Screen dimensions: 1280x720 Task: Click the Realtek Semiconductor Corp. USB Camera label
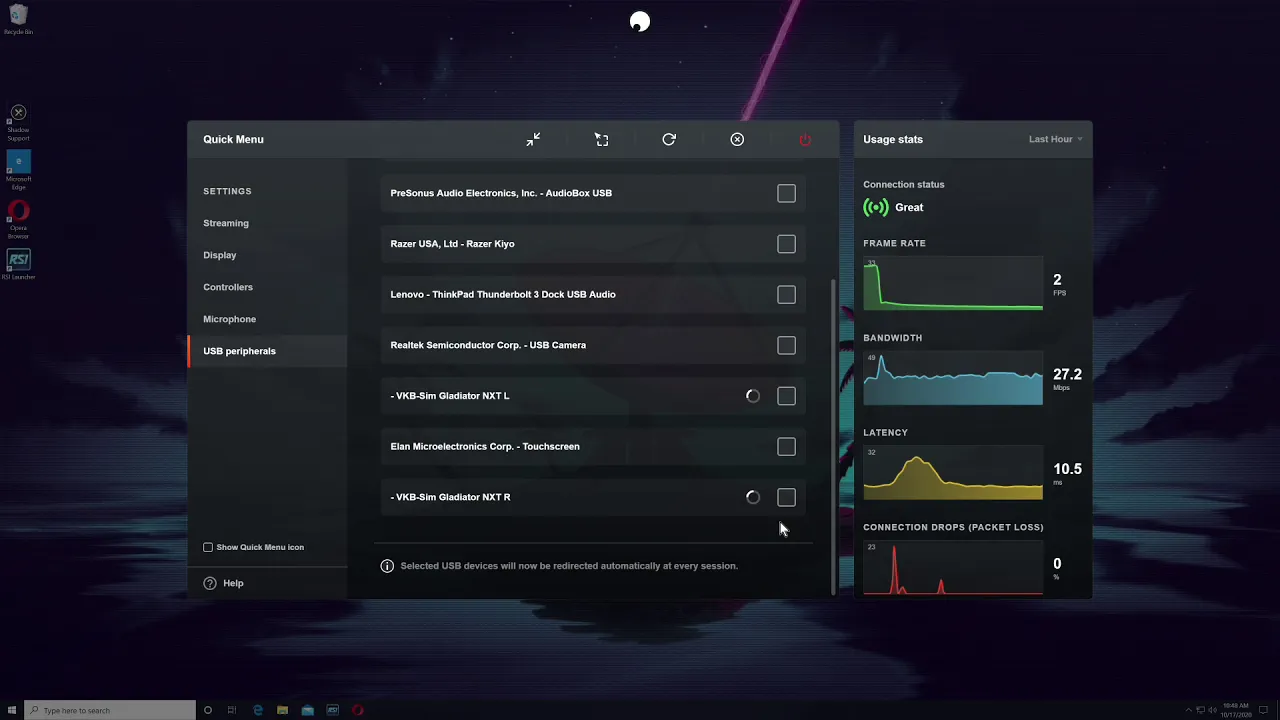[x=488, y=345]
